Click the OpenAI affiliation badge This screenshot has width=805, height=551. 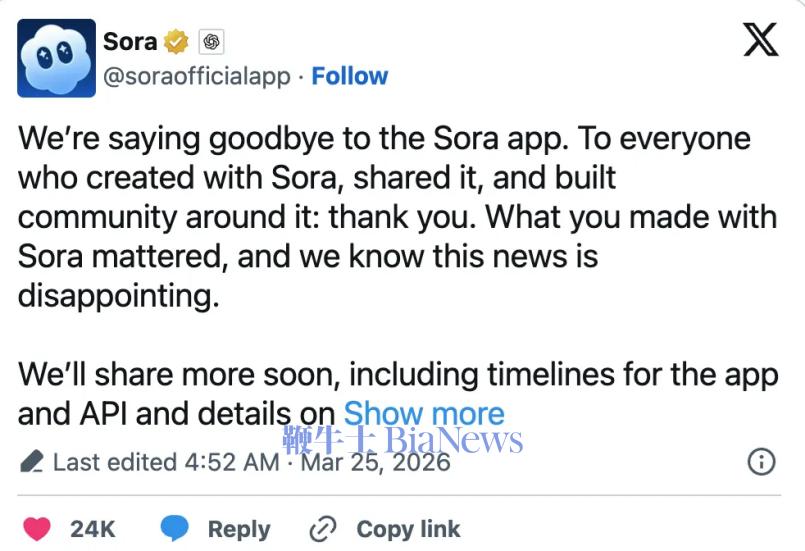(210, 42)
